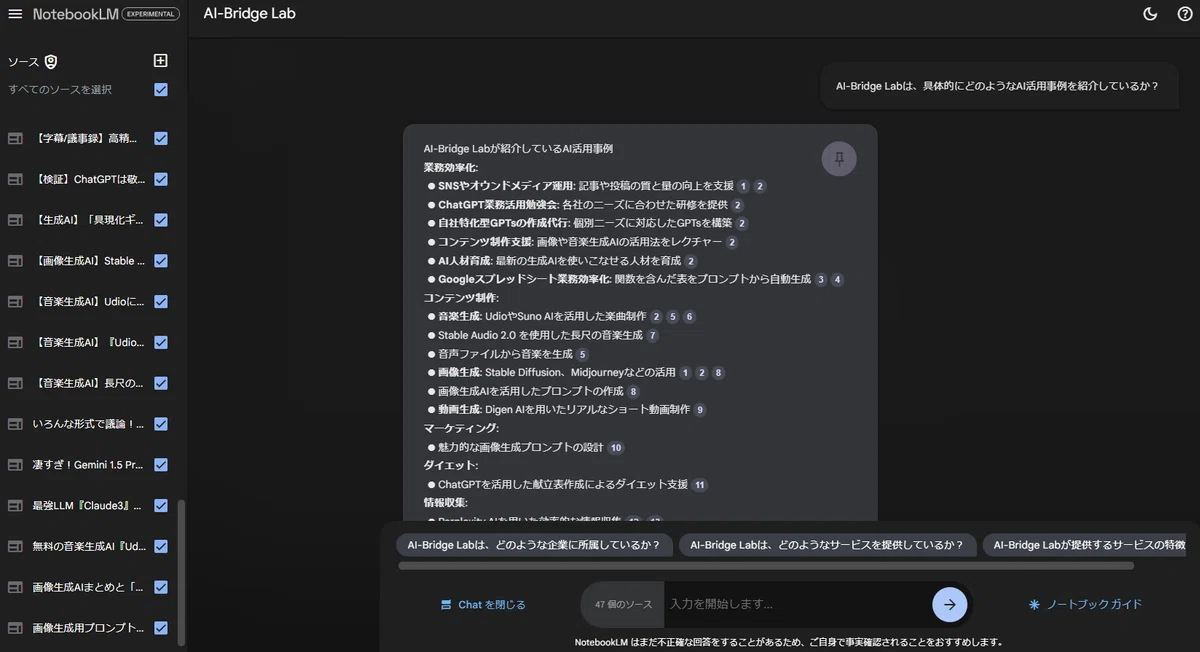Open source 【音楽生成AI】Udioに
1200x652 pixels.
[89, 302]
